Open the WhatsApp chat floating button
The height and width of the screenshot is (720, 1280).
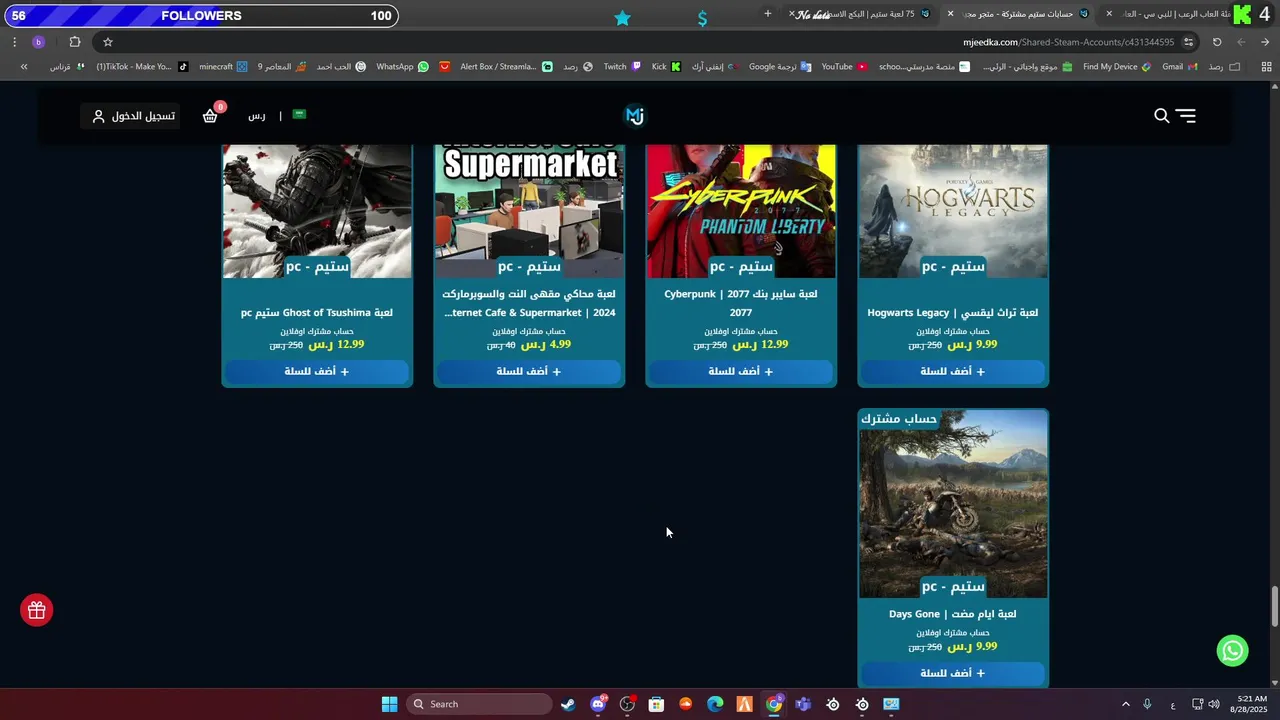(1232, 651)
